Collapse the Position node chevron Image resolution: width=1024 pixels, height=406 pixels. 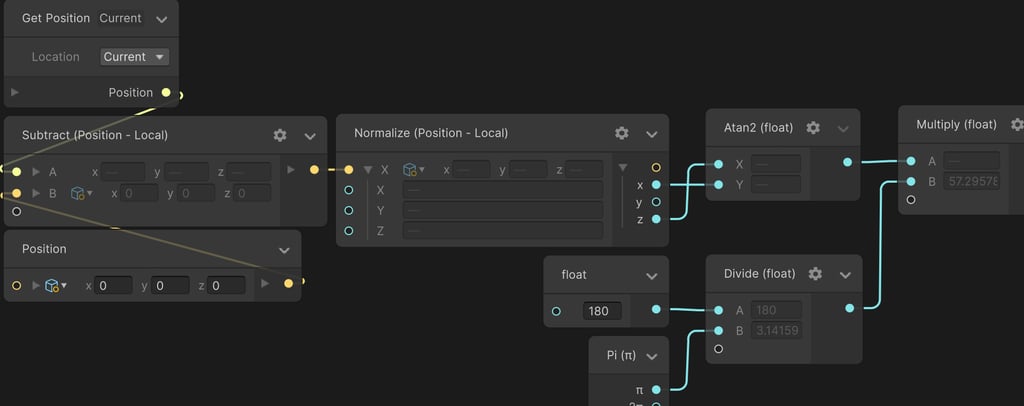(x=284, y=250)
